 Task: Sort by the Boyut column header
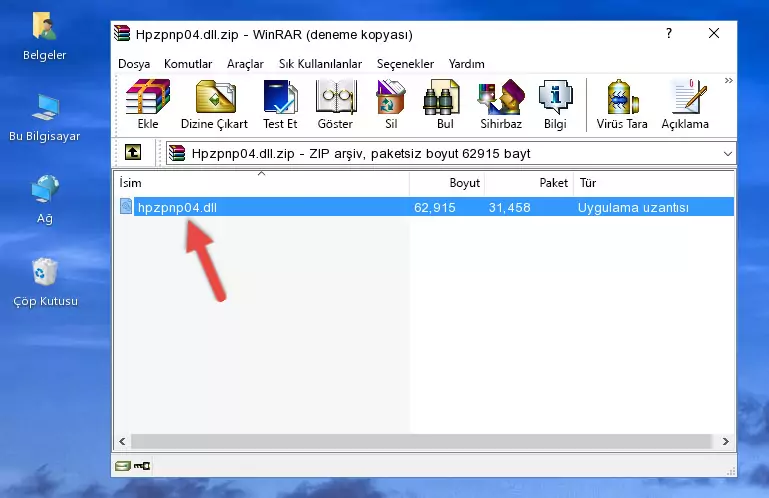click(447, 183)
